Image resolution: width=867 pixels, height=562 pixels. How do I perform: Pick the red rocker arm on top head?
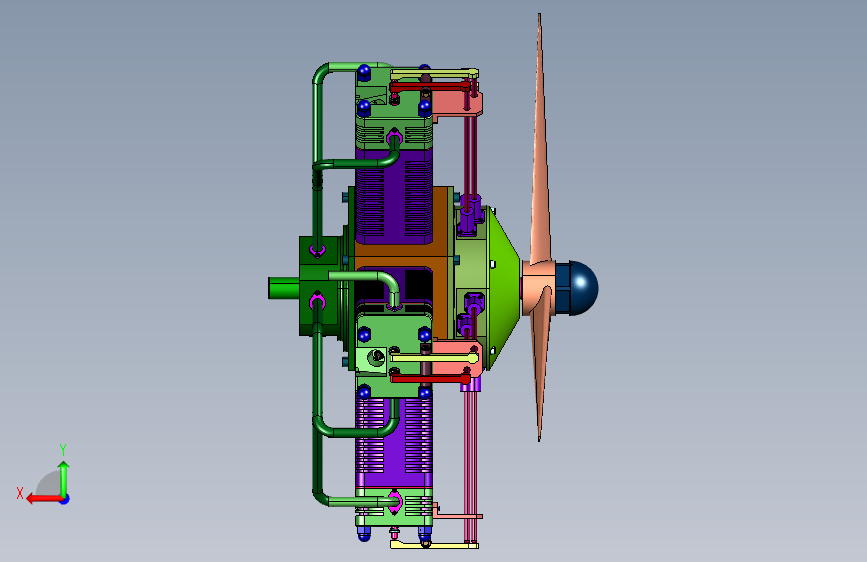(430, 86)
